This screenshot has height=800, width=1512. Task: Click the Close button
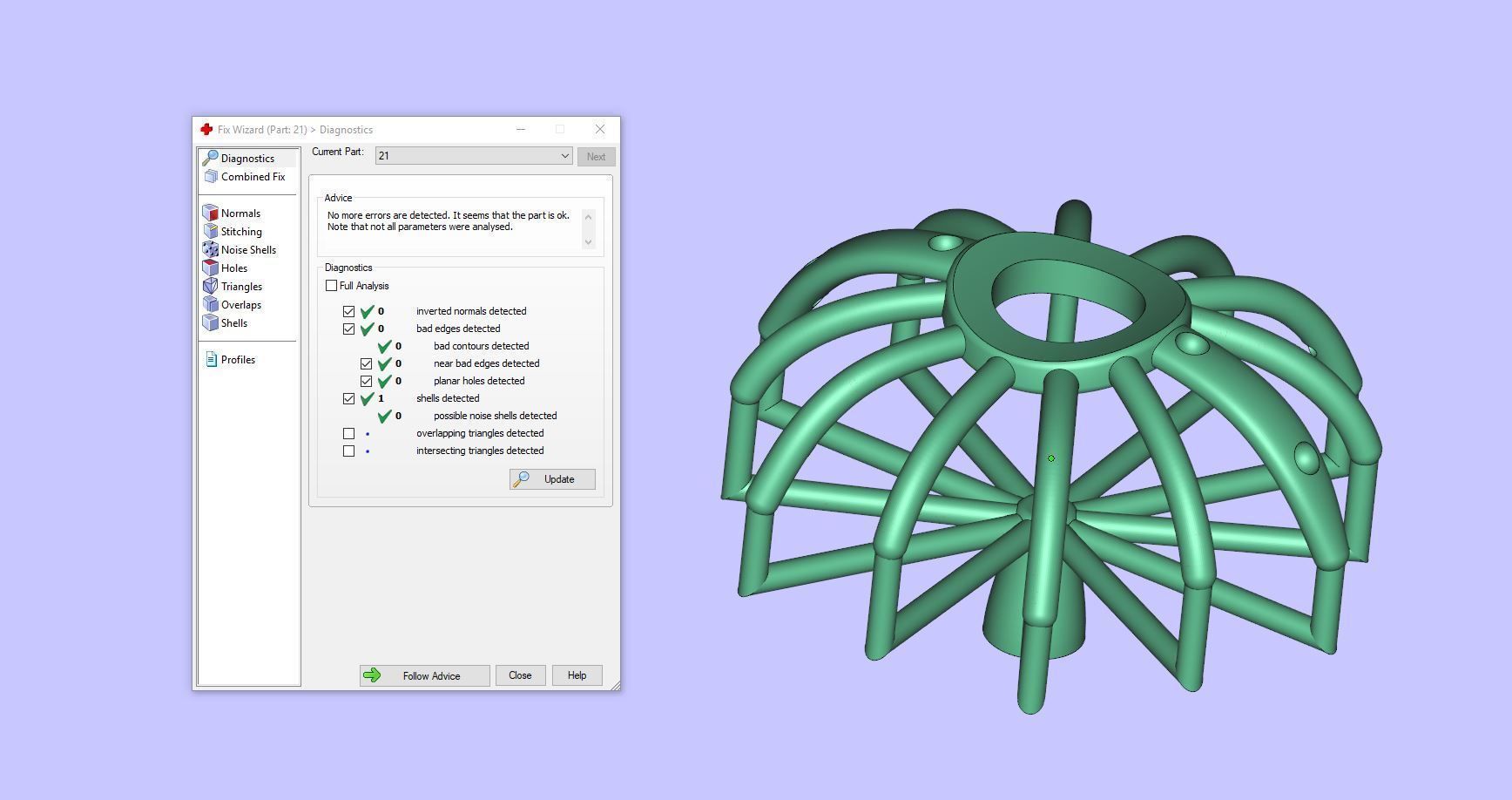(x=520, y=675)
